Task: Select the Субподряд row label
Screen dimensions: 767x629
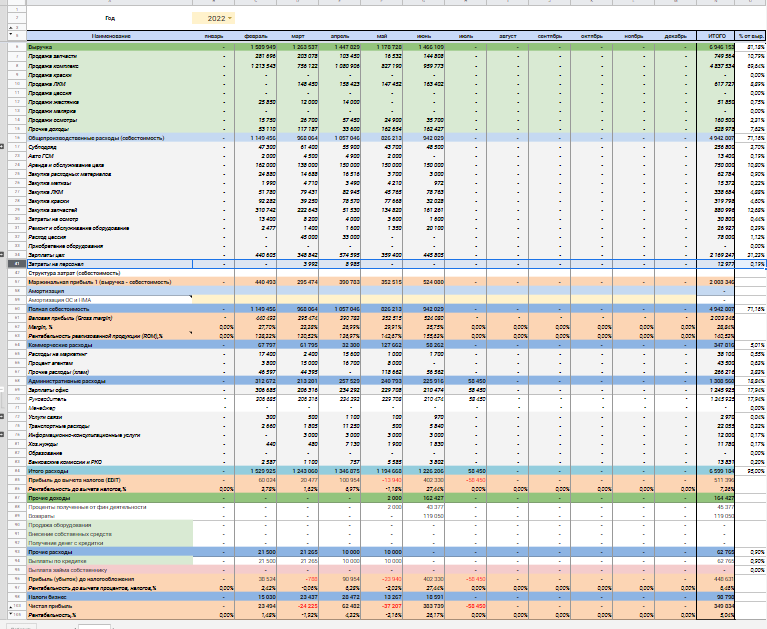Action: [110, 147]
